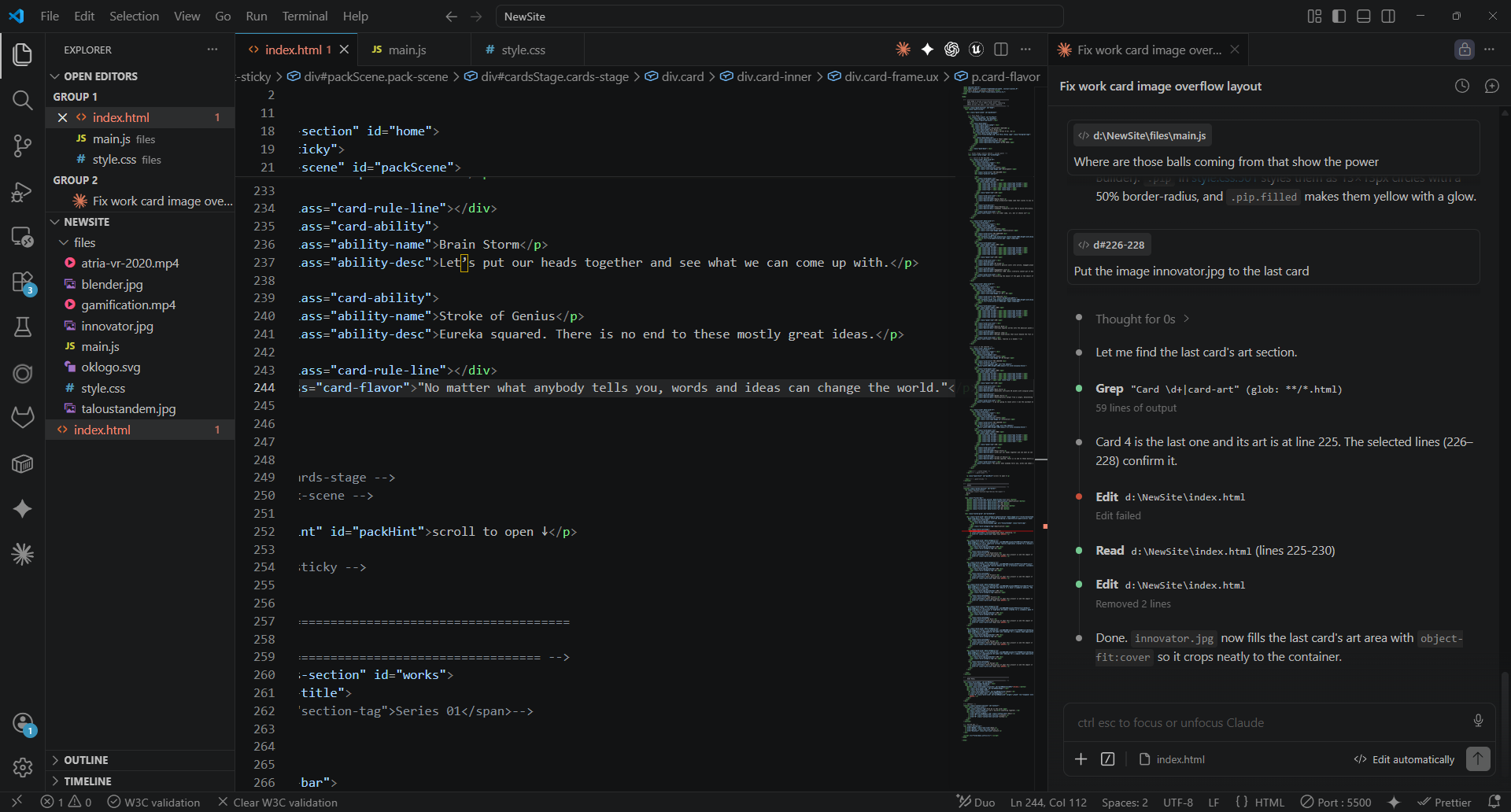1511x812 pixels.
Task: Toggle the secondary side bar layout
Action: tap(1388, 17)
